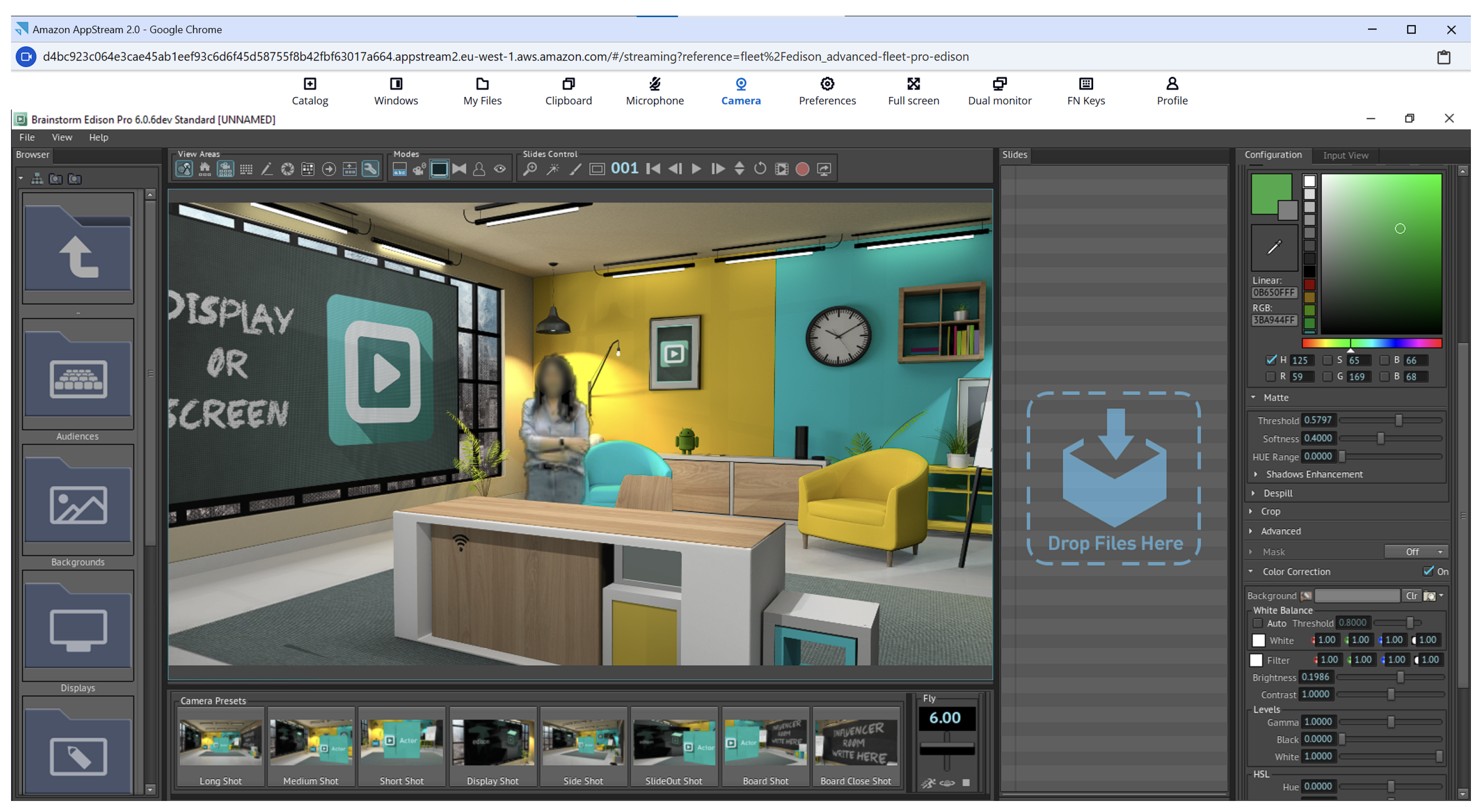Select the Display Shot camera preset
The image size is (1481, 812).
pos(492,747)
